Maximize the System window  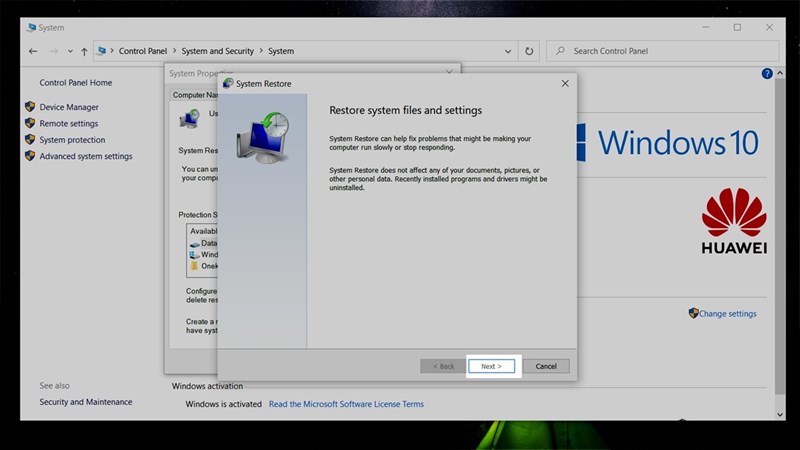(737, 28)
